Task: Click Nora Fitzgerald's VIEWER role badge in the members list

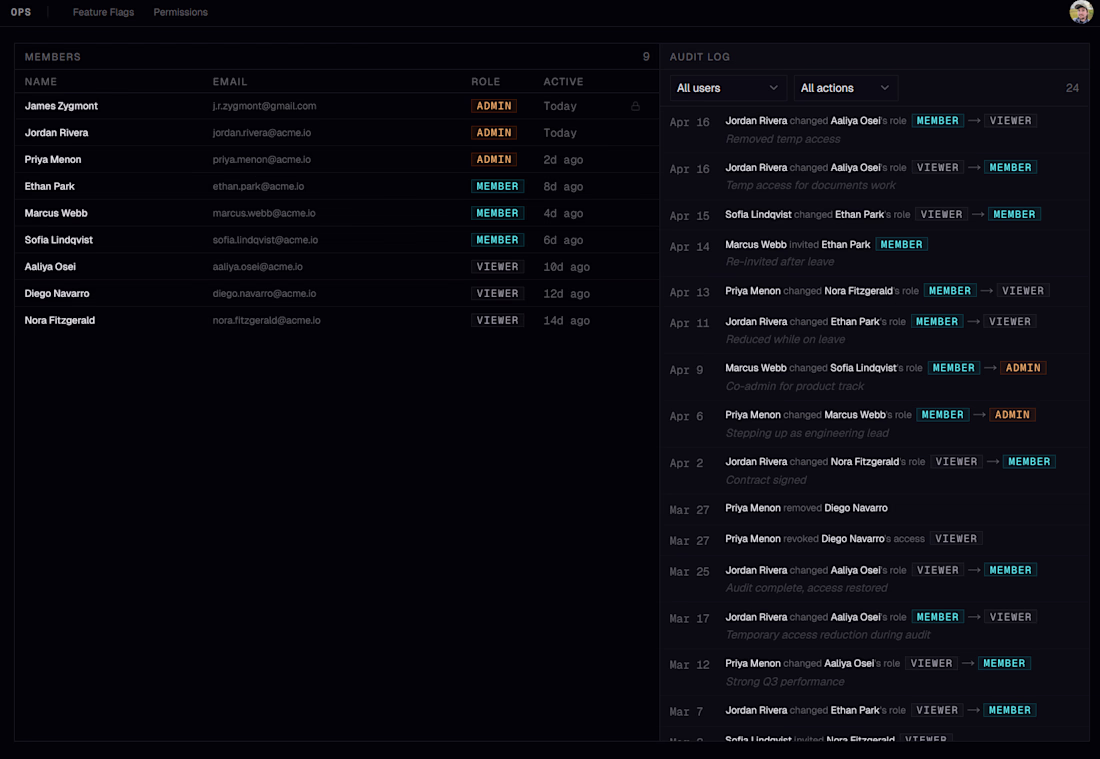Action: [497, 320]
